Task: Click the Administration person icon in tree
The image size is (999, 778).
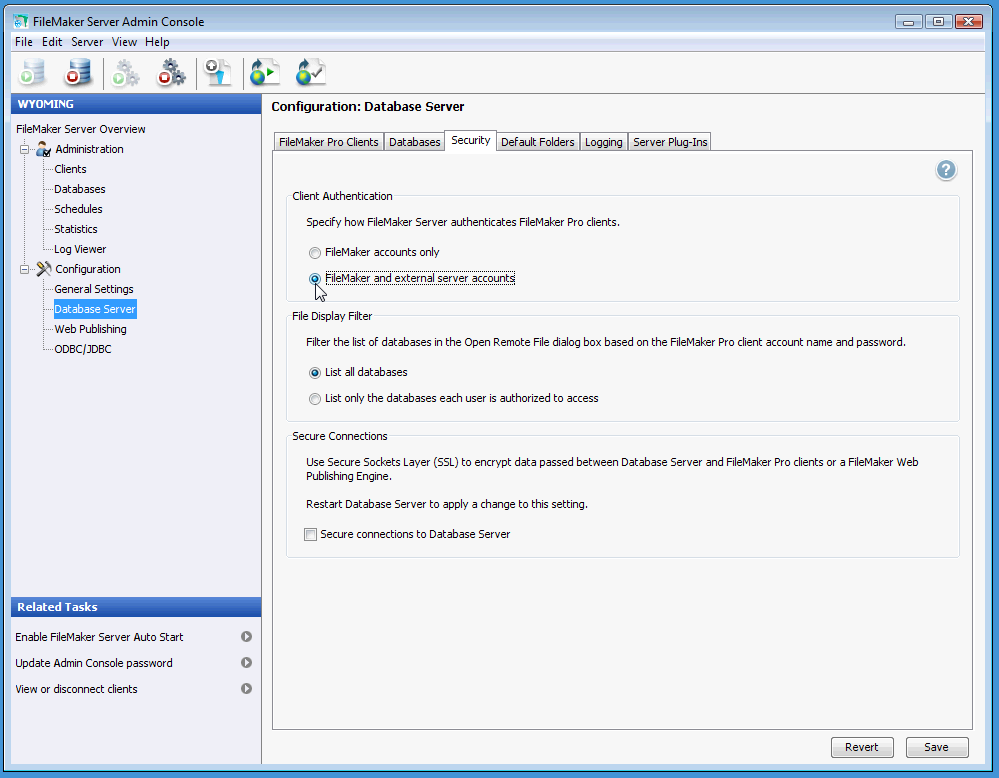Action: tap(43, 149)
